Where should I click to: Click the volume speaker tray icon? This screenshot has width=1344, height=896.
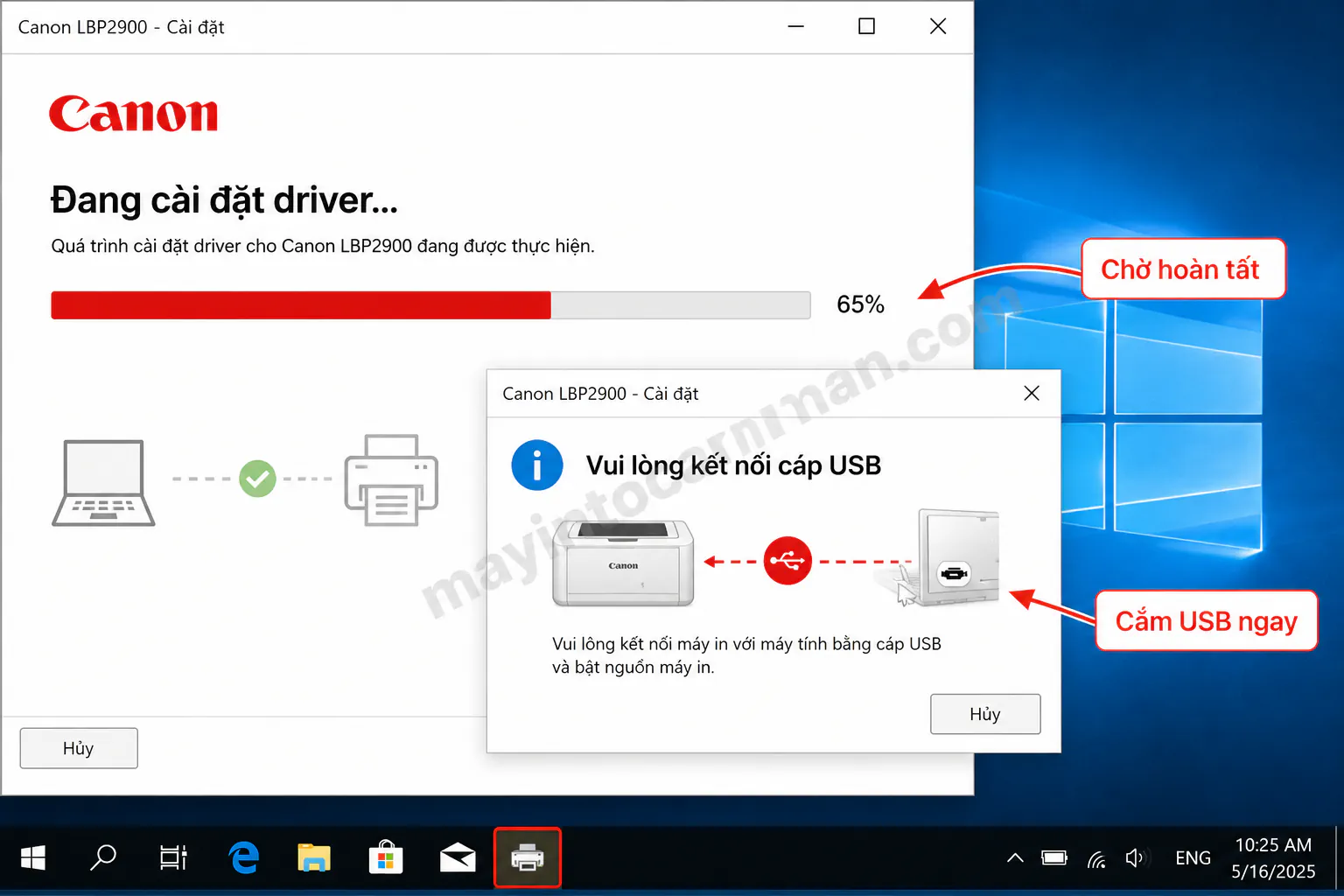click(x=1135, y=857)
